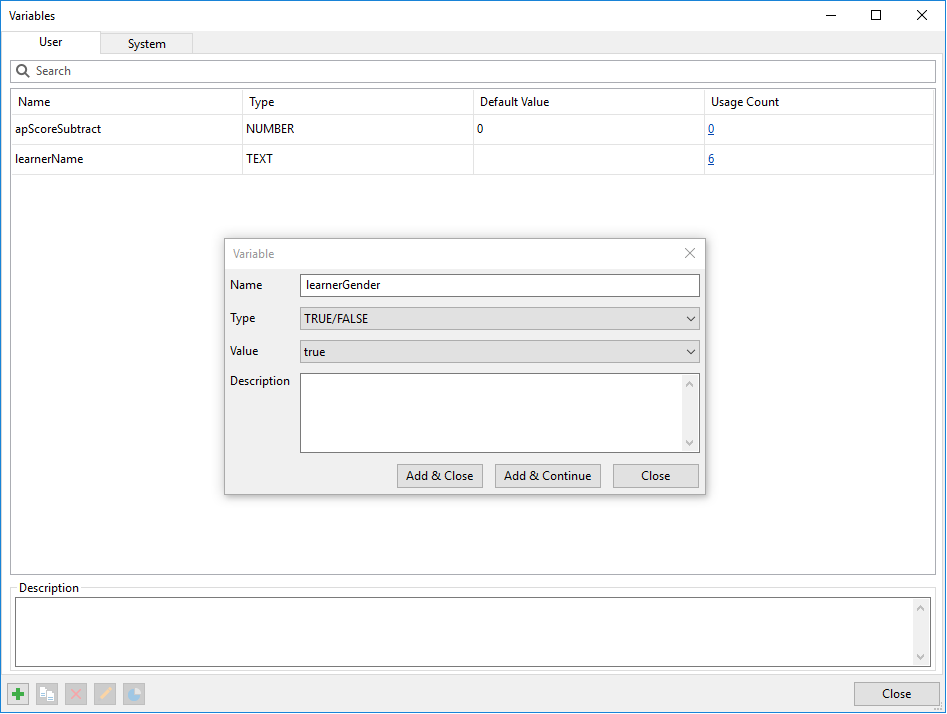Click the Search variables field
The width and height of the screenshot is (947, 714).
pyautogui.click(x=473, y=71)
